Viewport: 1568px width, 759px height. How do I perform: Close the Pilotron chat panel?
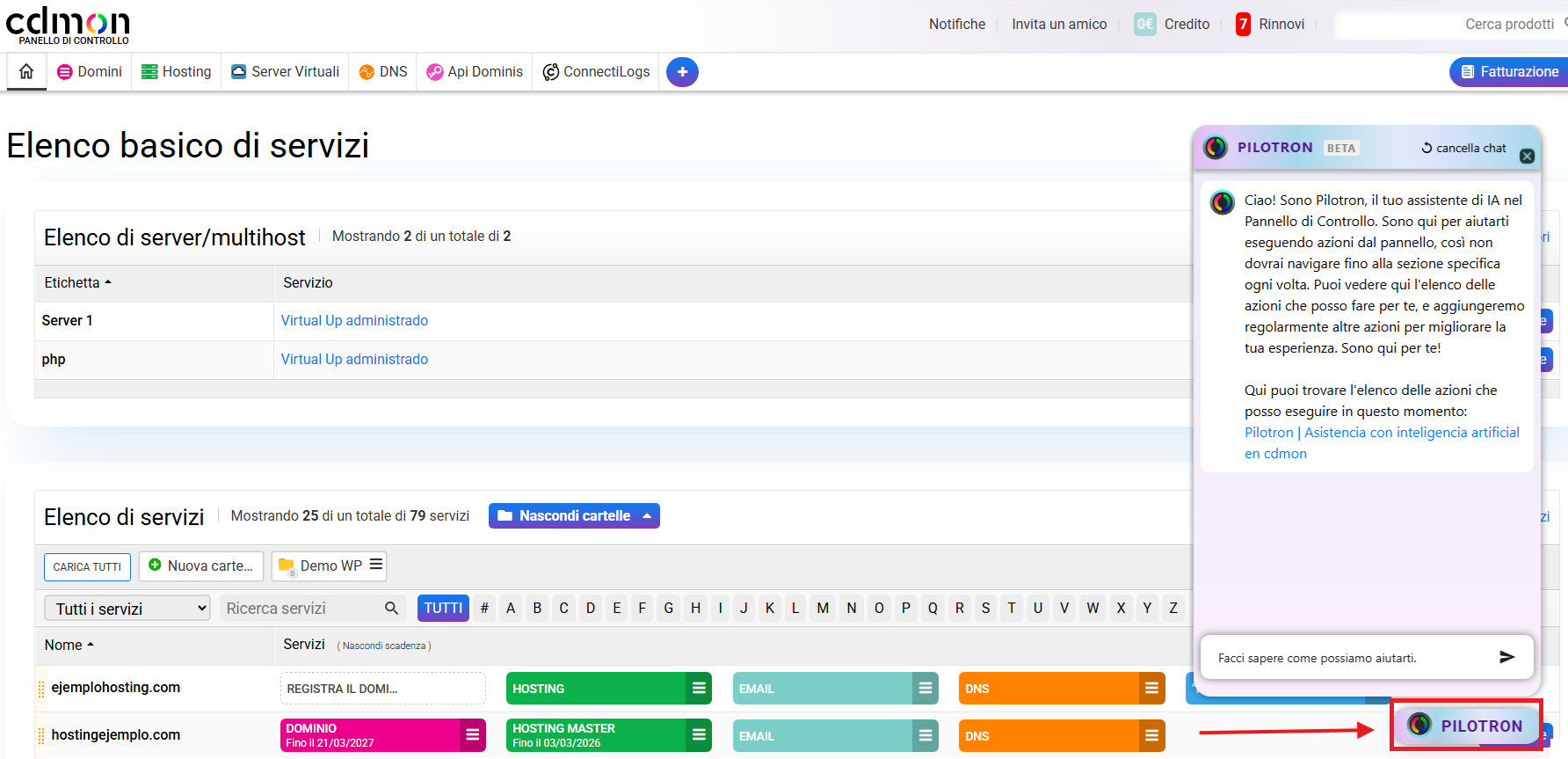pos(1527,156)
